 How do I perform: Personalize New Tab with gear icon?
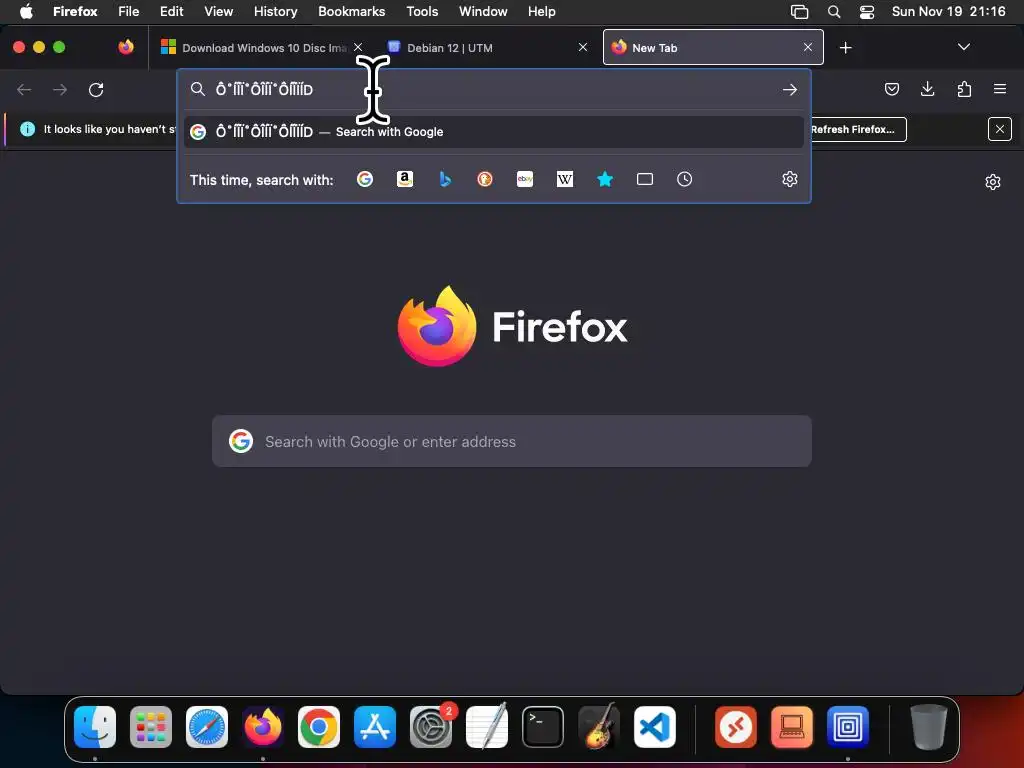993,182
